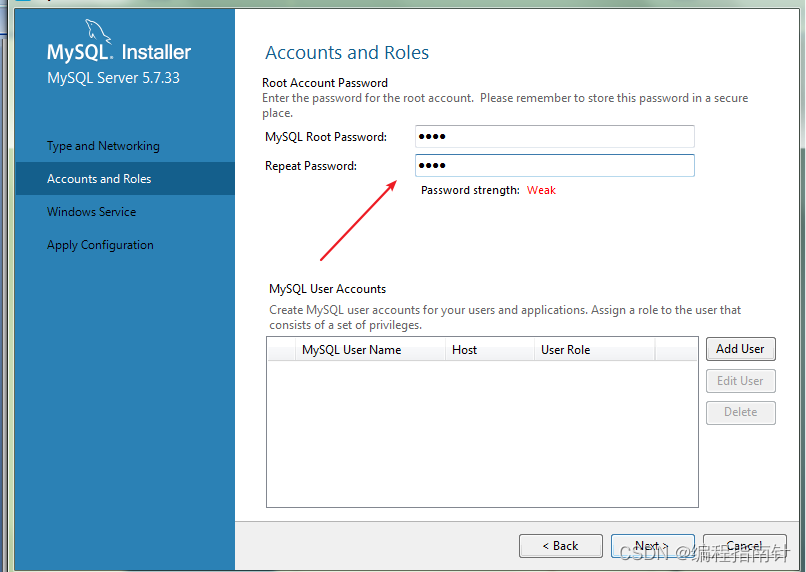Click the Password strength label
806x572 pixels.
(470, 190)
